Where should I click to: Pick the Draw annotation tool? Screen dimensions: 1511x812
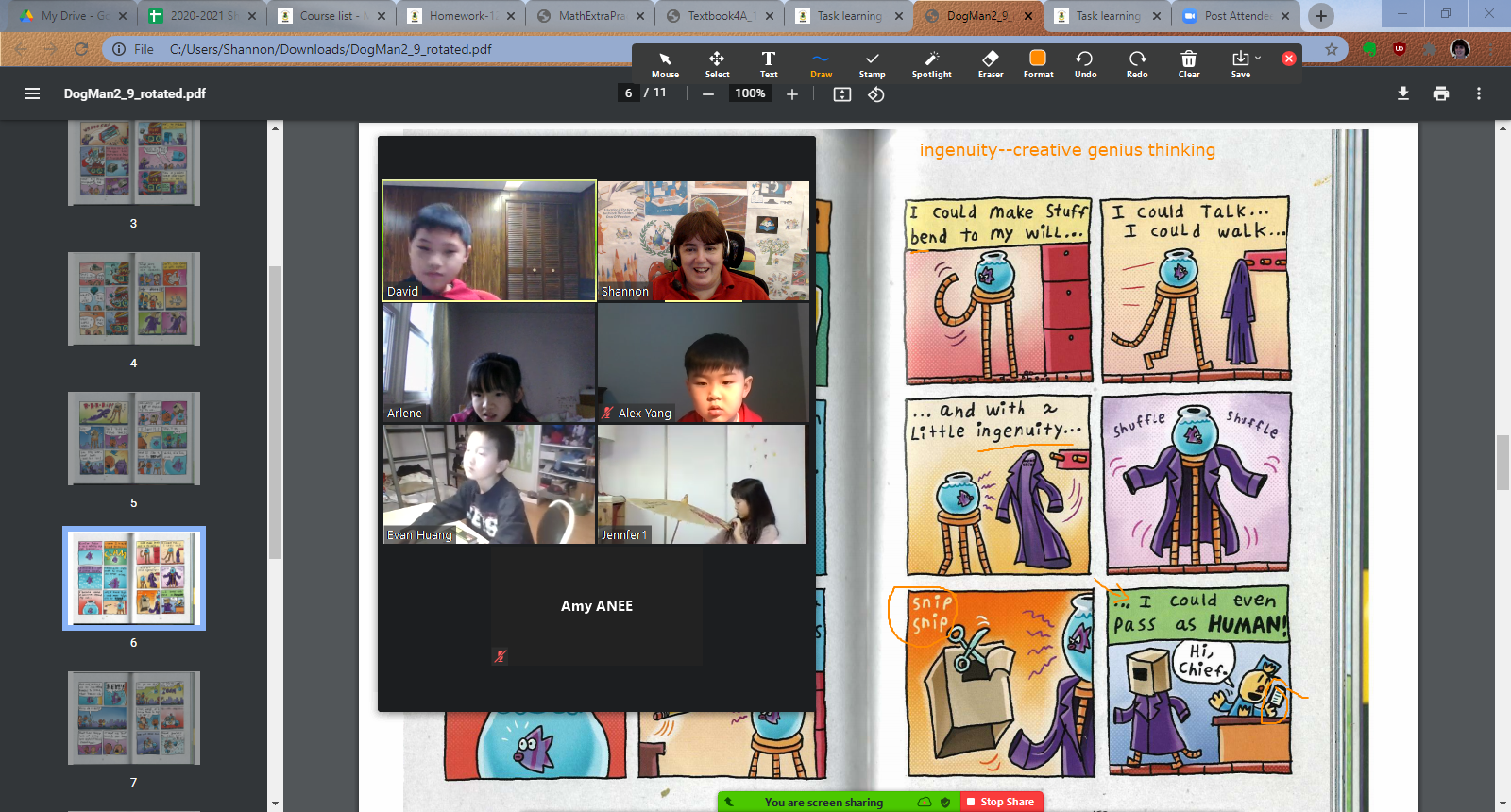tap(821, 64)
